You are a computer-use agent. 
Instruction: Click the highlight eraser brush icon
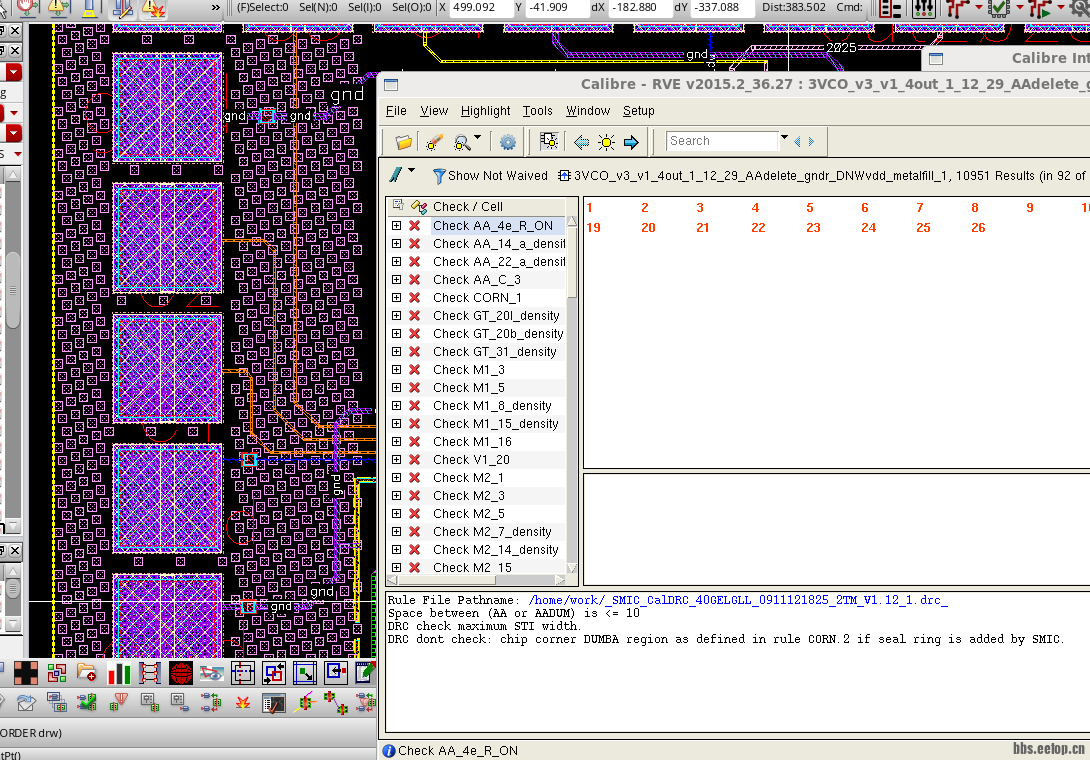pyautogui.click(x=434, y=142)
